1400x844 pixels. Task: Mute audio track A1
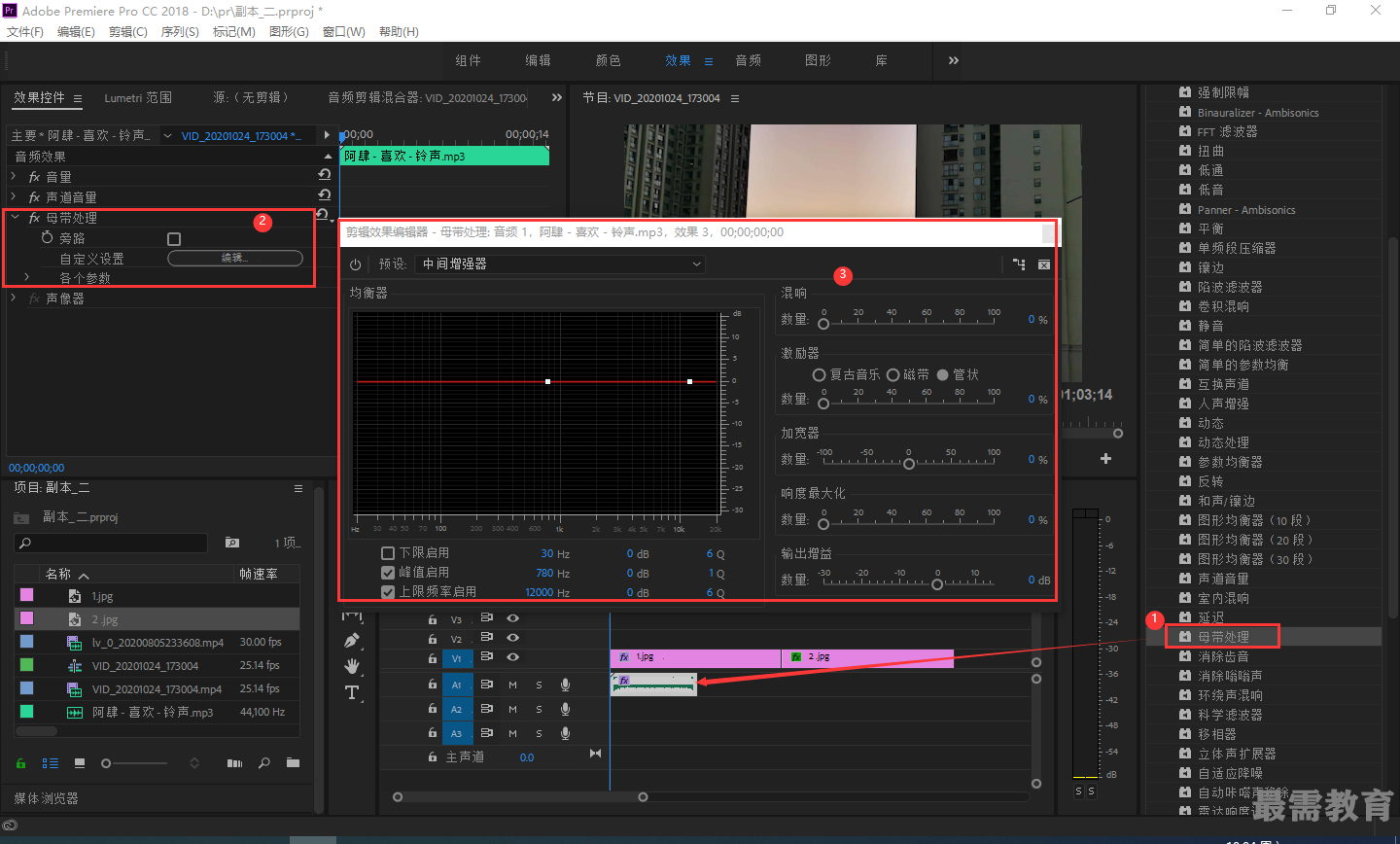click(x=512, y=685)
